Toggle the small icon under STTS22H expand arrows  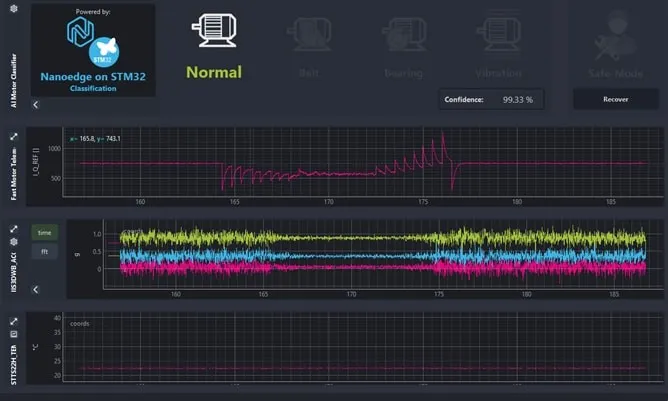pyautogui.click(x=14, y=336)
